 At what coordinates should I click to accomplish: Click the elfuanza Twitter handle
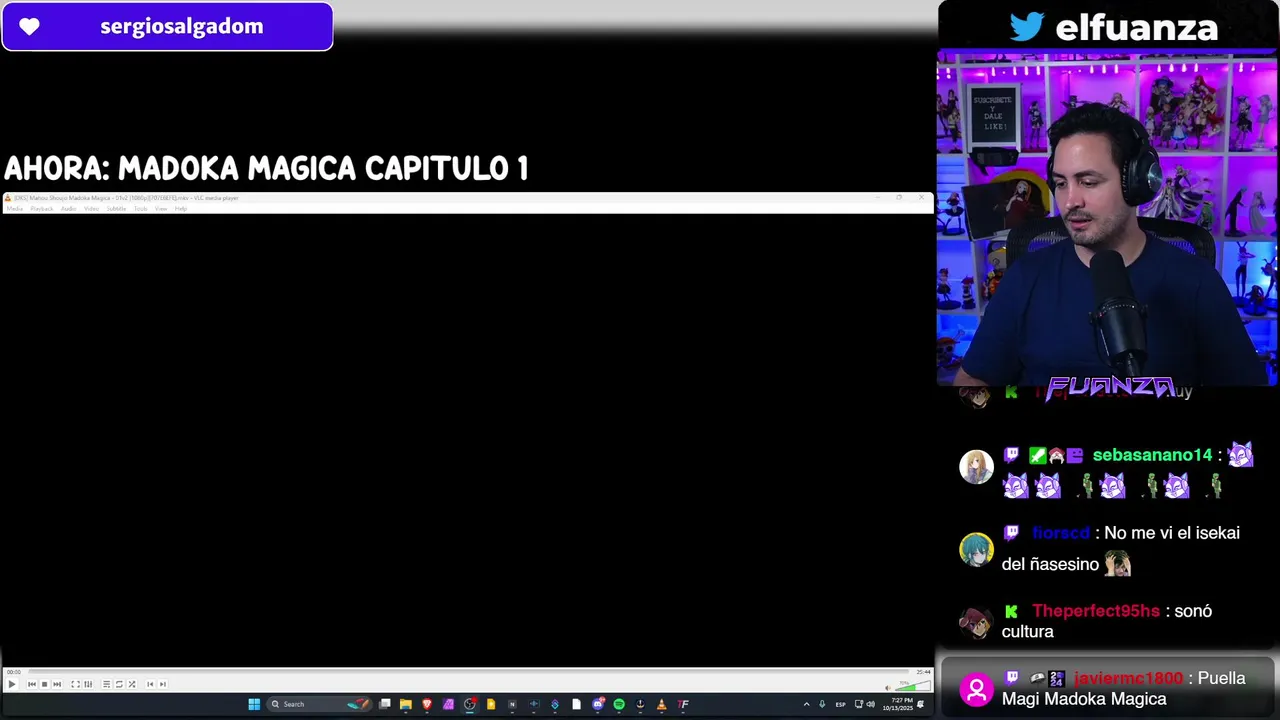click(1137, 27)
